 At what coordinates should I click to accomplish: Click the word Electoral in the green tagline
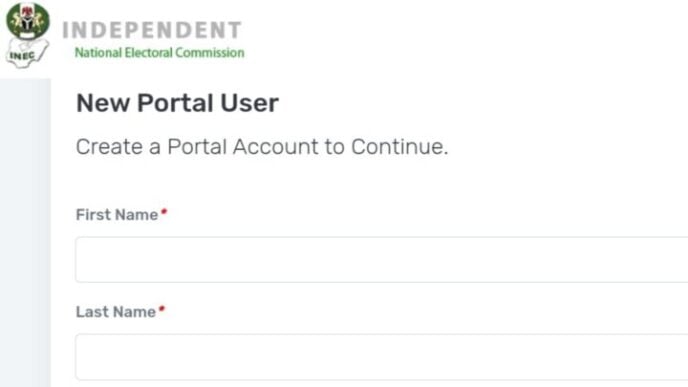click(149, 53)
